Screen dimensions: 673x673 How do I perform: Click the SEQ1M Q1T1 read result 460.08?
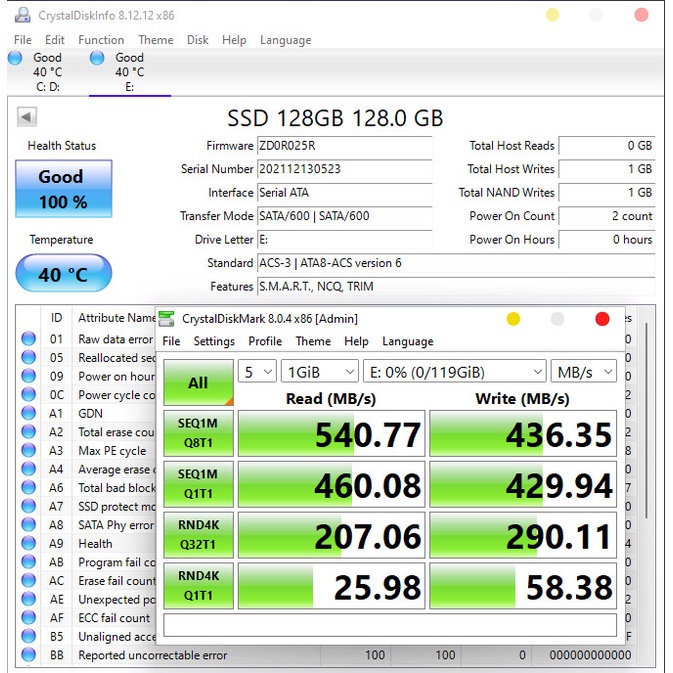click(331, 484)
